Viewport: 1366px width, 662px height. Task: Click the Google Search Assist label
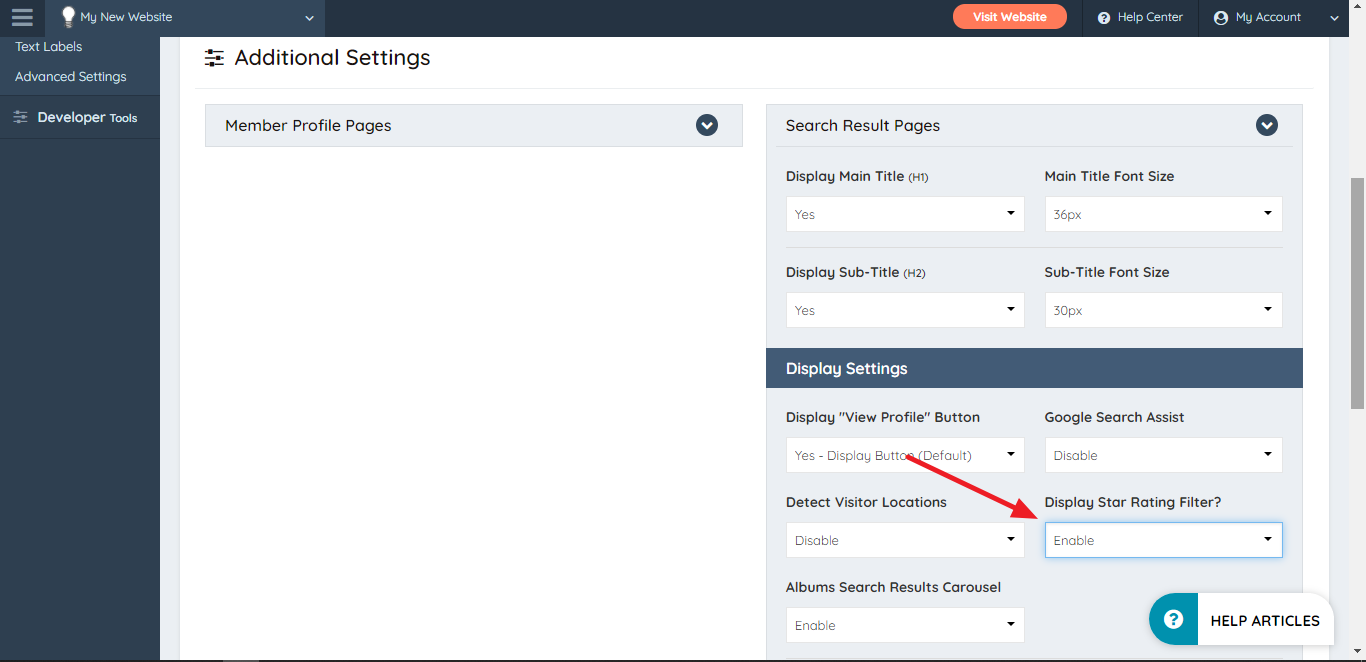(1114, 417)
